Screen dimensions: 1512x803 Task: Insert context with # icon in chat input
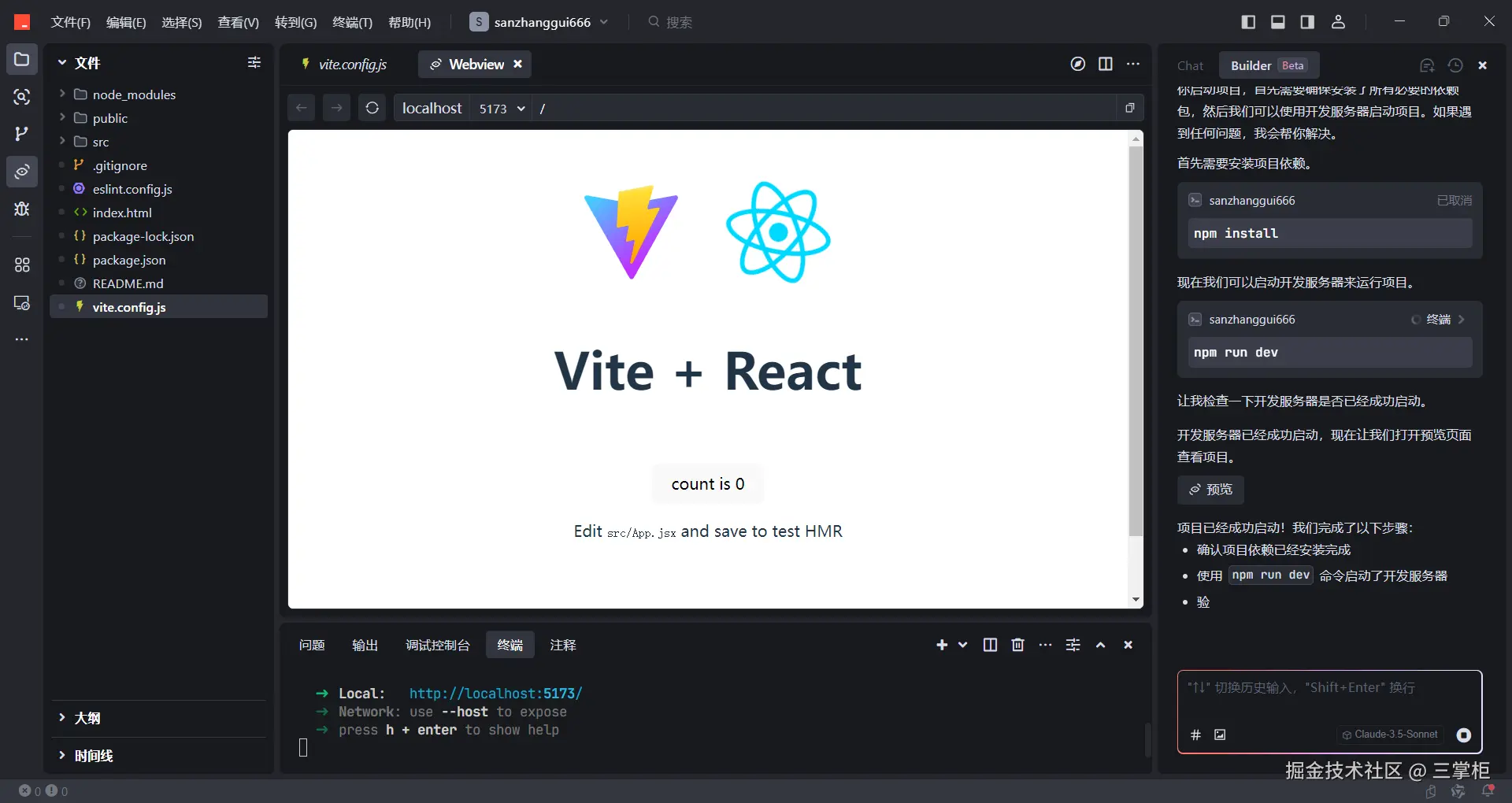click(x=1195, y=735)
